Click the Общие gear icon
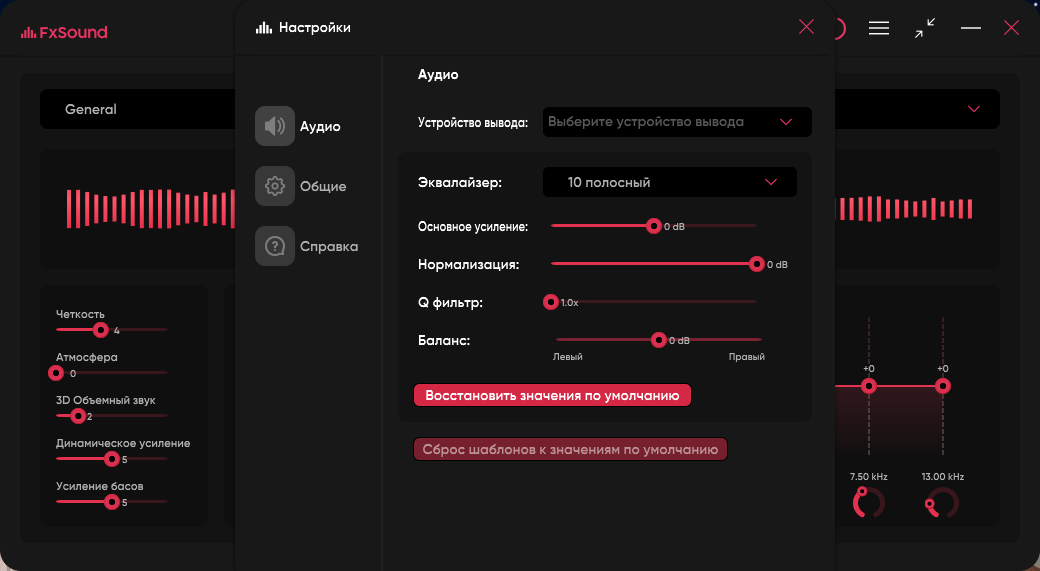Image resolution: width=1040 pixels, height=571 pixels. pos(275,186)
